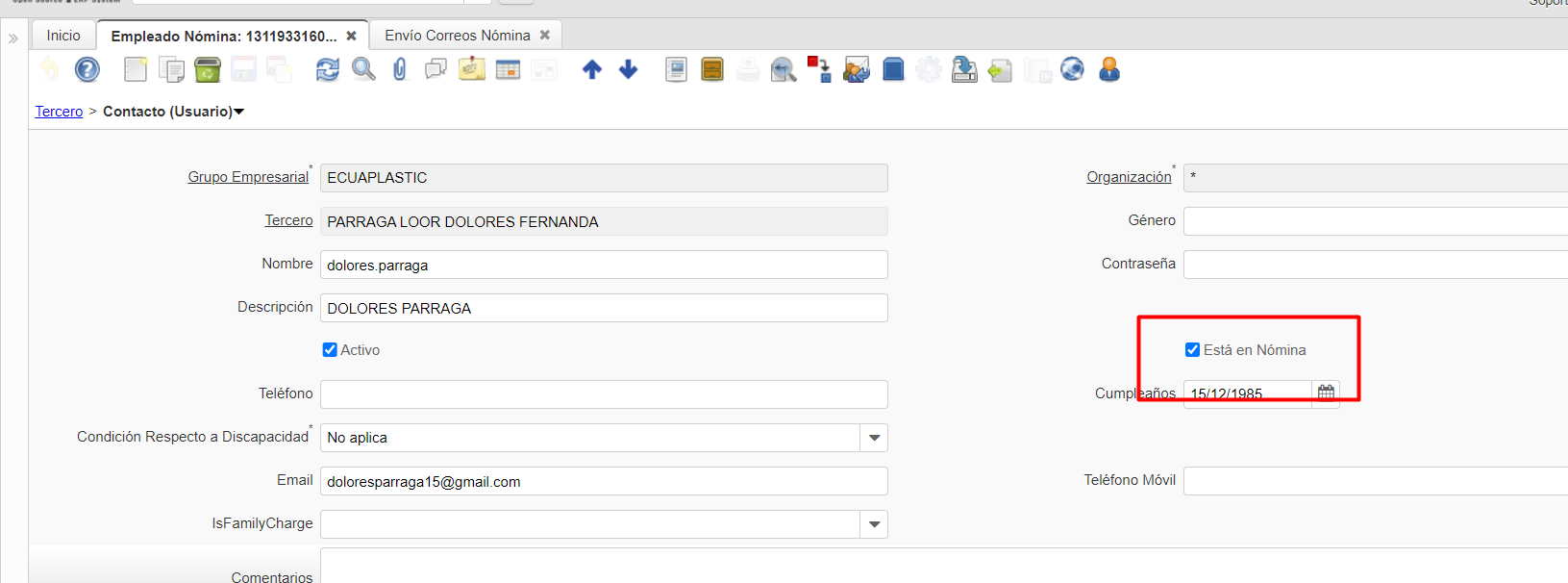Switch to the Inicio tab

click(x=63, y=36)
